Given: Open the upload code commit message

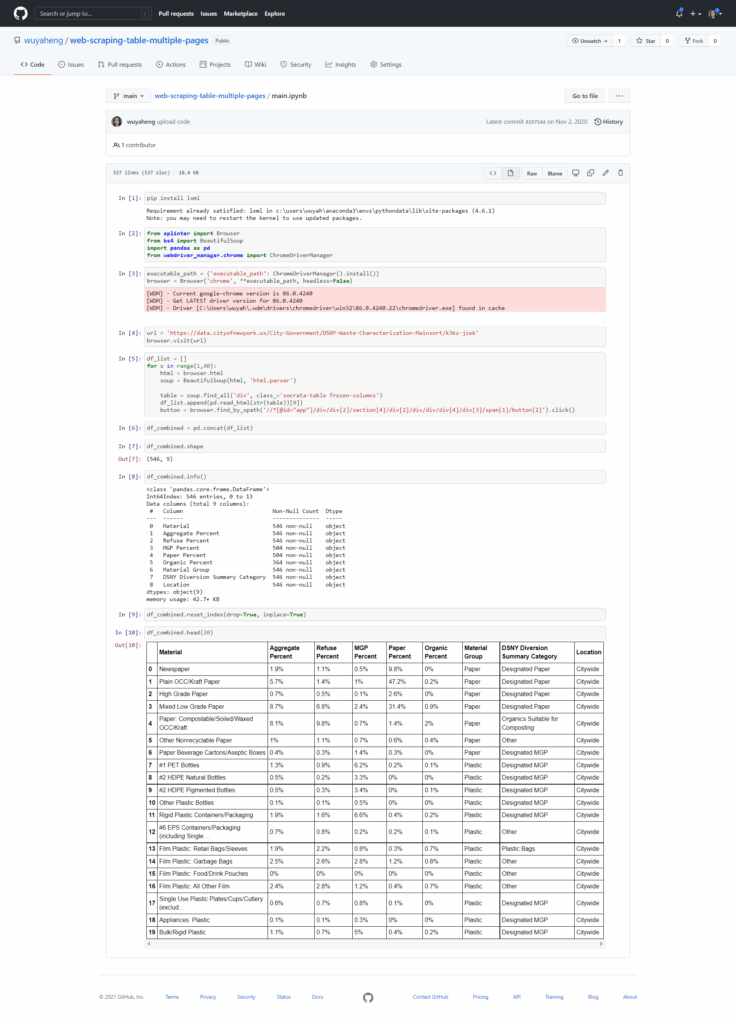Looking at the screenshot, I should 173,121.
